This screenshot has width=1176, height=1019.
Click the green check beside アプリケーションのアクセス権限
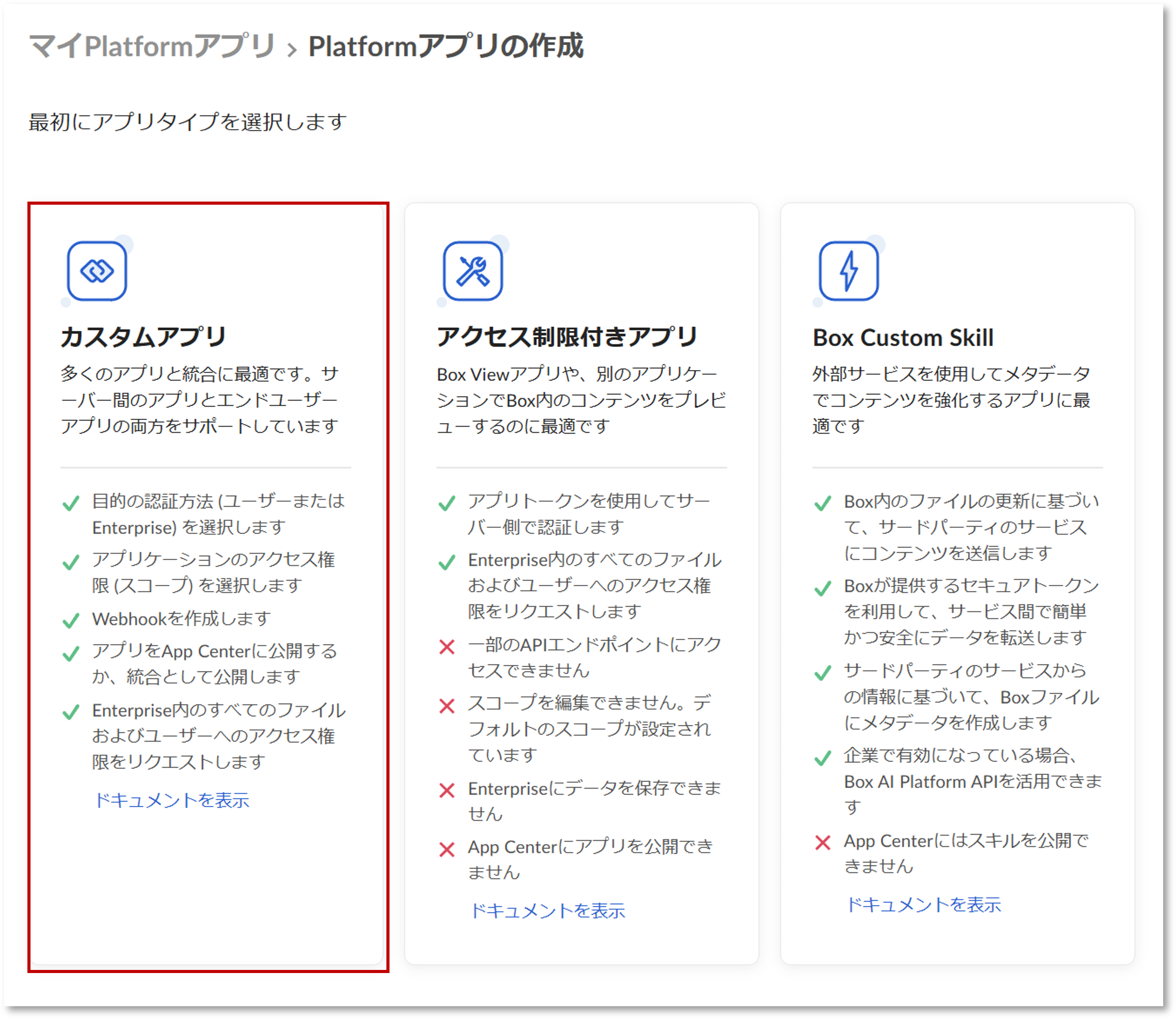[x=71, y=562]
